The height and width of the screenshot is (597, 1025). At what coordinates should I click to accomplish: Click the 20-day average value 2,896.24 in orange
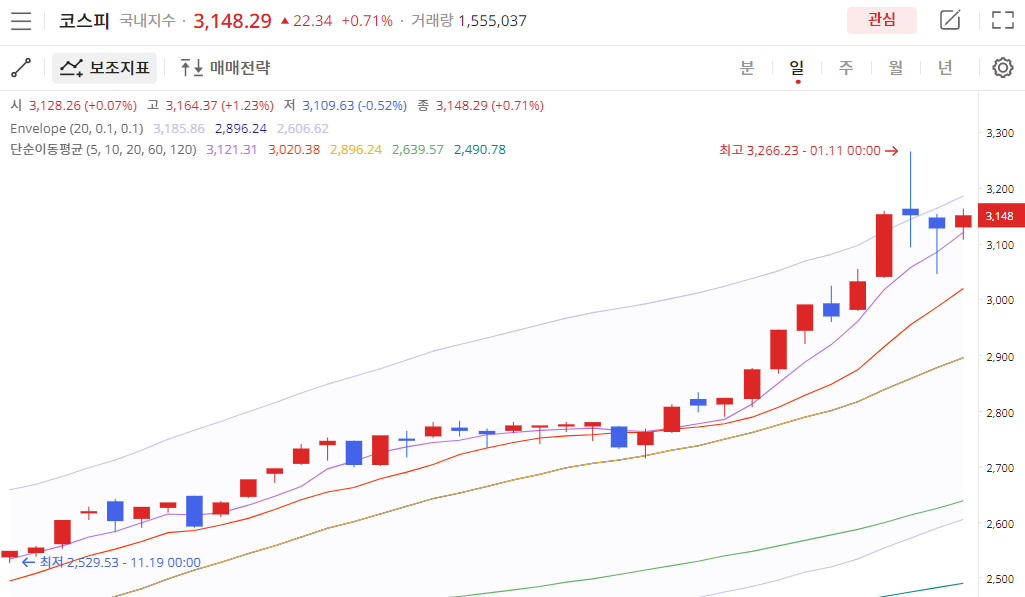click(356, 150)
